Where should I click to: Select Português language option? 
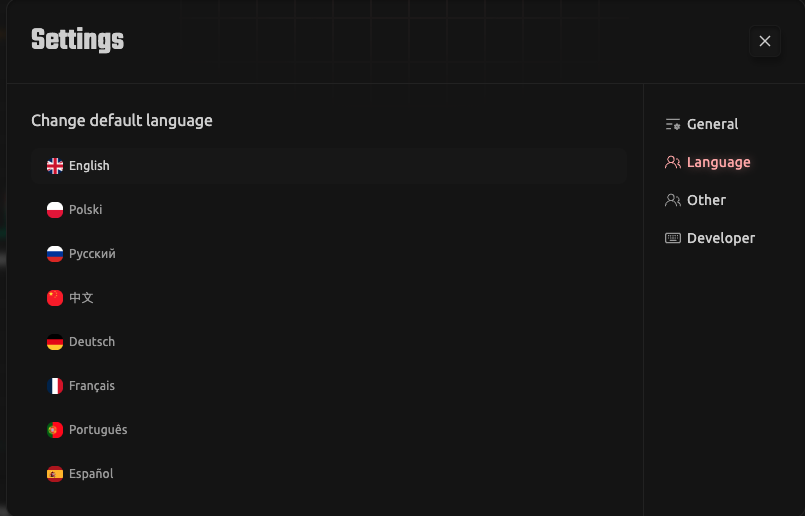pos(329,430)
